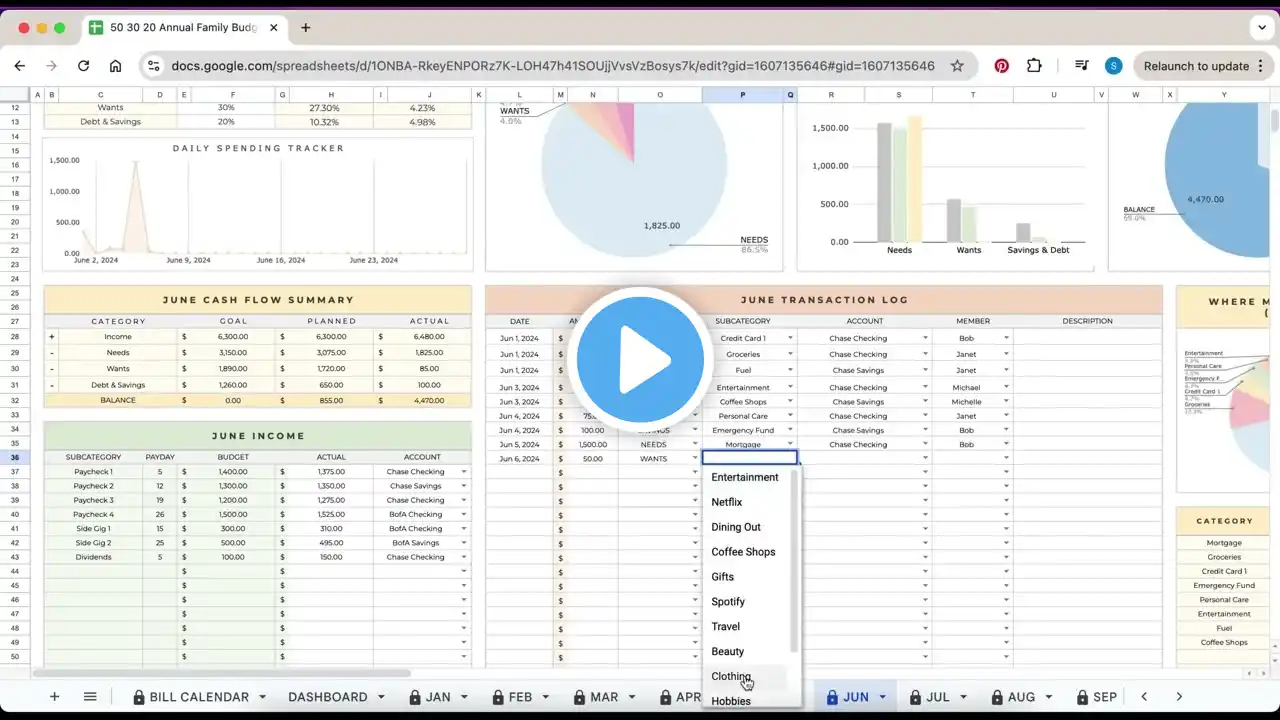Click the subcategory dropdown list scrollbar
This screenshot has height=720, width=1280.
click(x=795, y=560)
